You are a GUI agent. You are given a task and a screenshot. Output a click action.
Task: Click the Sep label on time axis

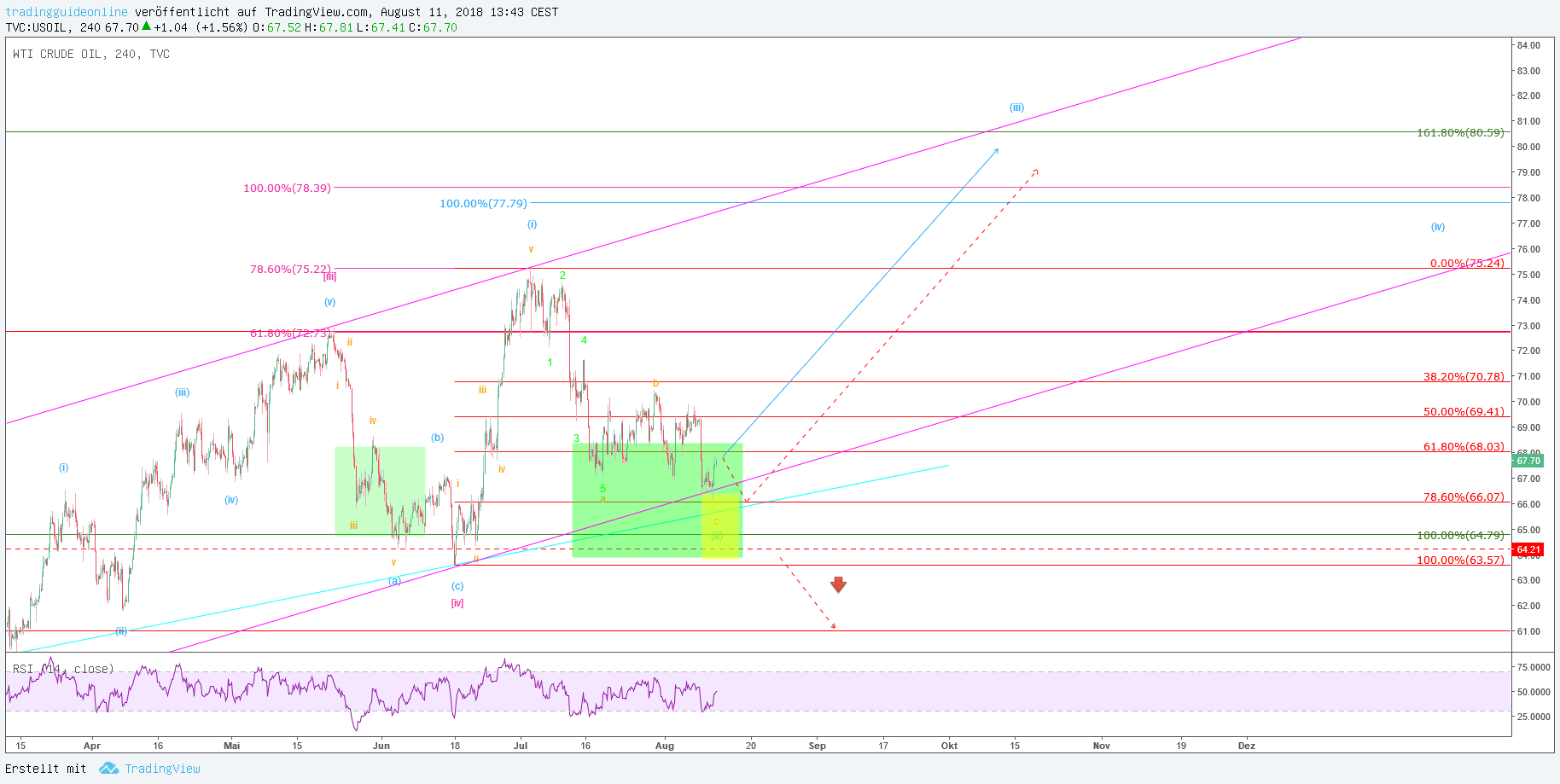818,746
